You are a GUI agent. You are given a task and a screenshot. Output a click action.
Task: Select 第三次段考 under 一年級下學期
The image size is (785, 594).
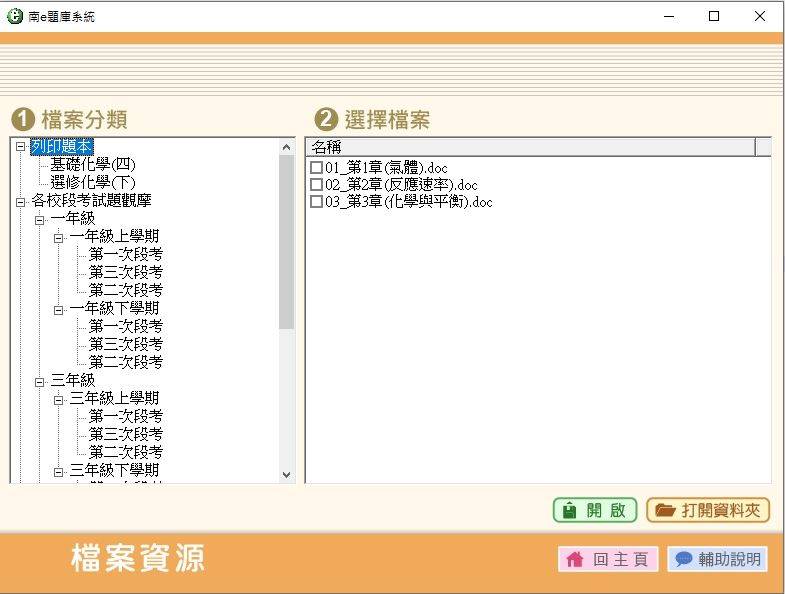126,345
